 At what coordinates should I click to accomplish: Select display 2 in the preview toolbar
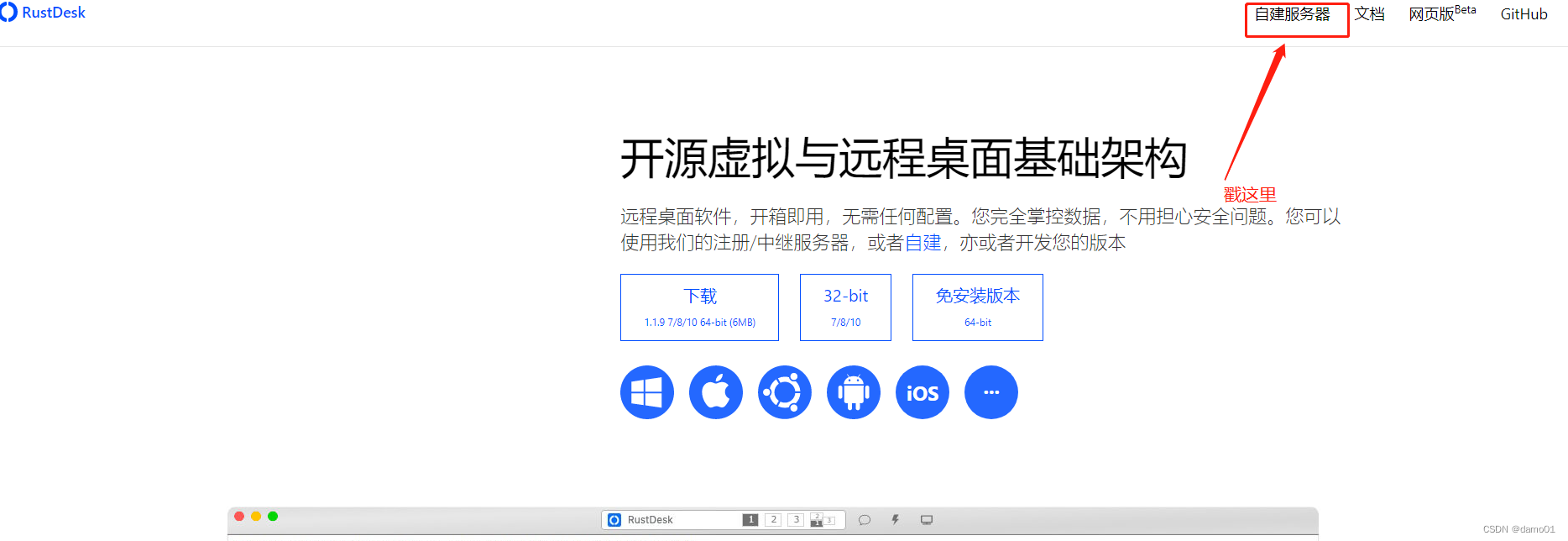pos(773,520)
